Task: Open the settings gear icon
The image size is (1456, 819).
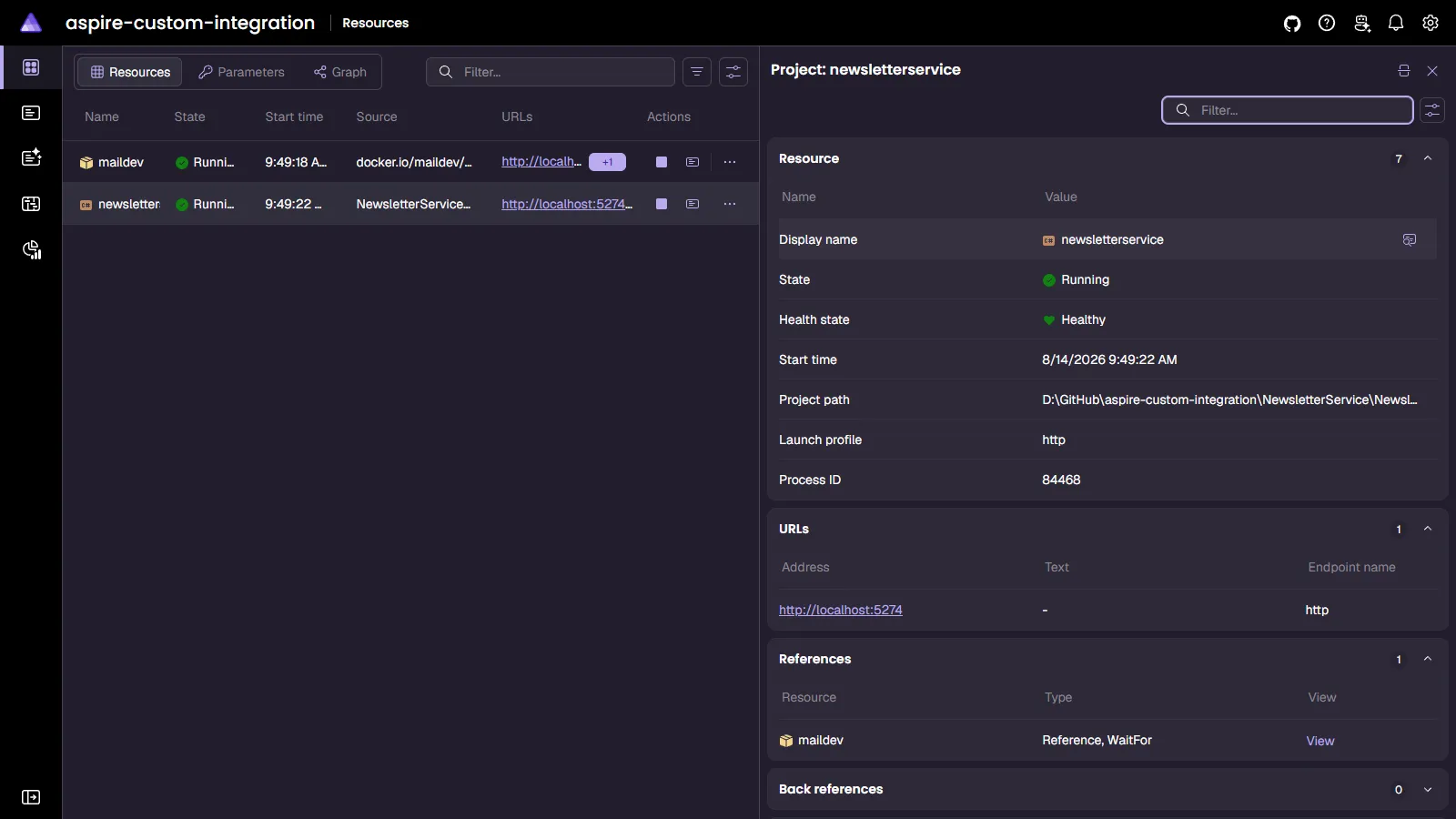Action: pos(1431,24)
